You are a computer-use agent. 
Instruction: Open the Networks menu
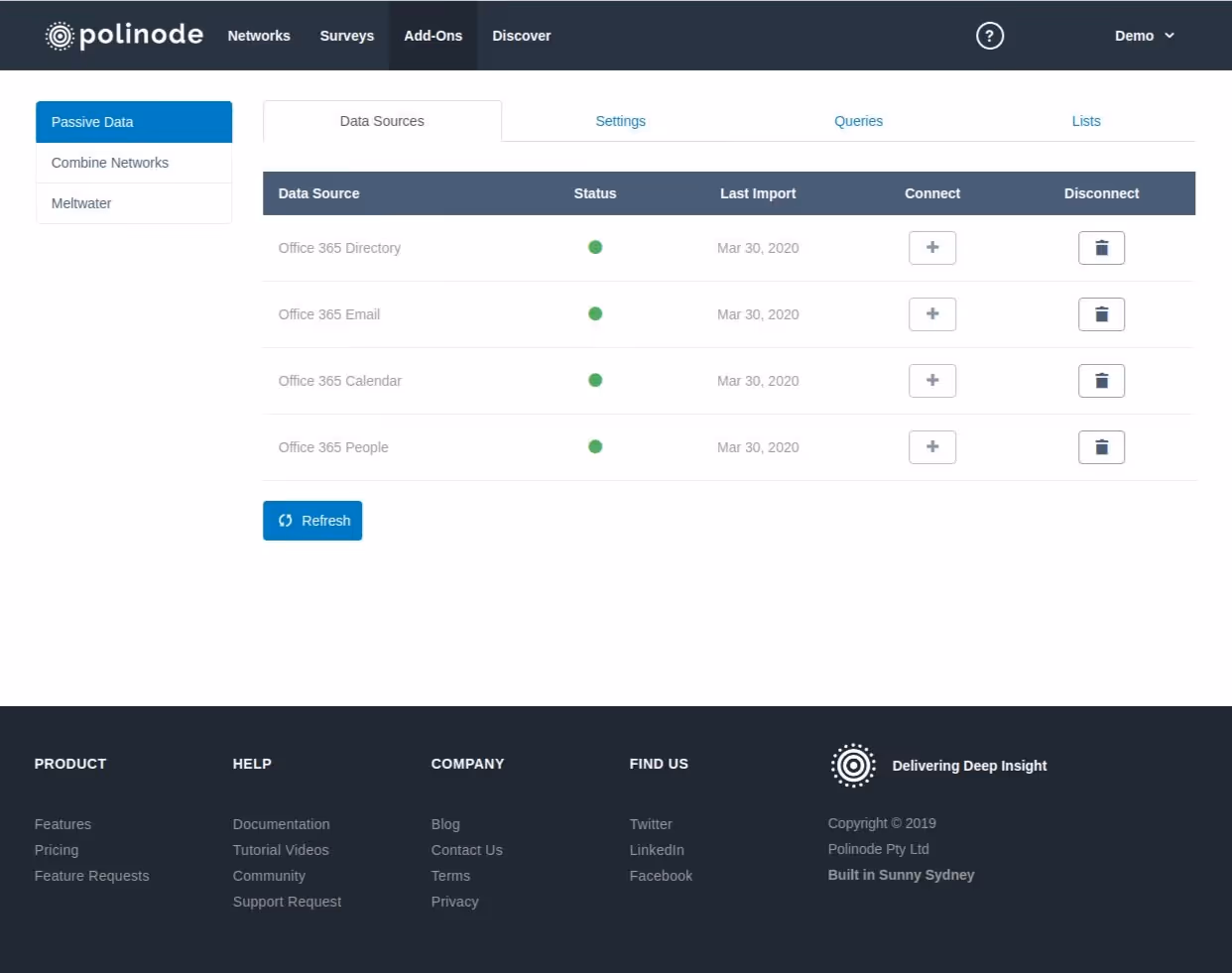point(259,36)
